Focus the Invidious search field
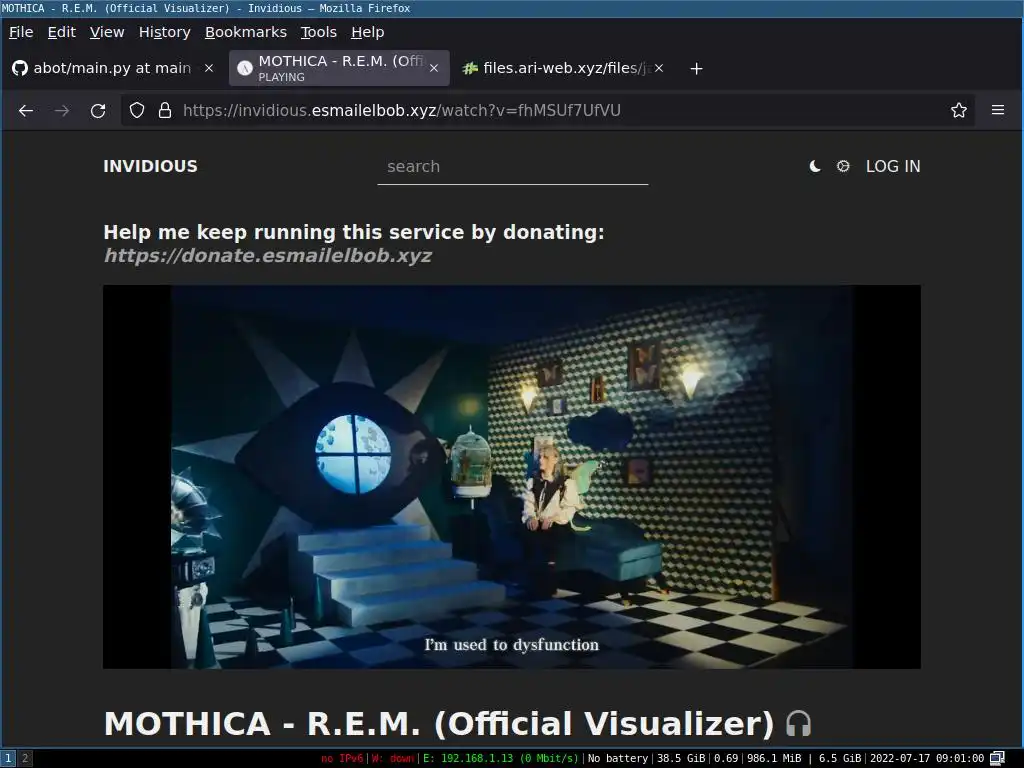The height and width of the screenshot is (768, 1024). 513,167
